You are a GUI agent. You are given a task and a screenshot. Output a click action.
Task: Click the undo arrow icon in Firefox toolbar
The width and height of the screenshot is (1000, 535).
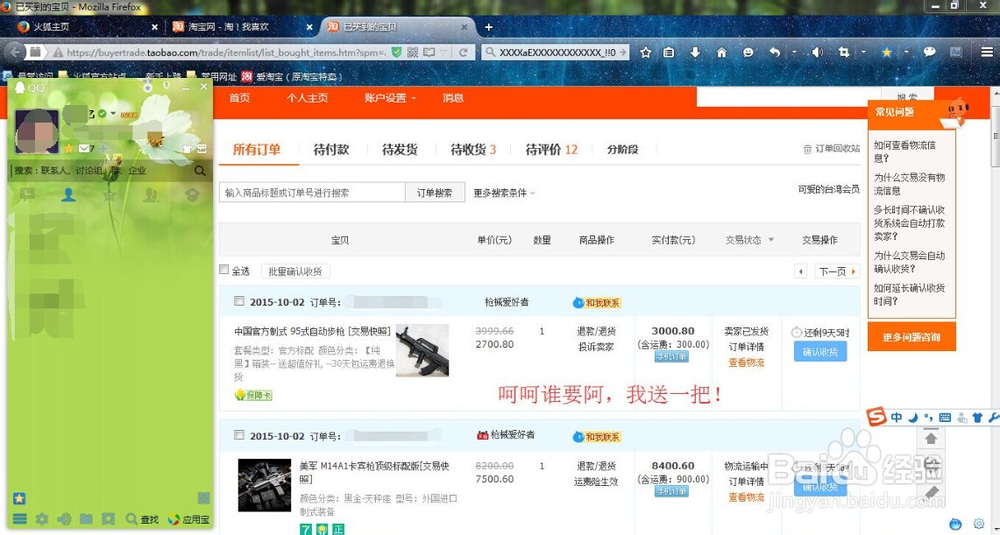pos(774,52)
